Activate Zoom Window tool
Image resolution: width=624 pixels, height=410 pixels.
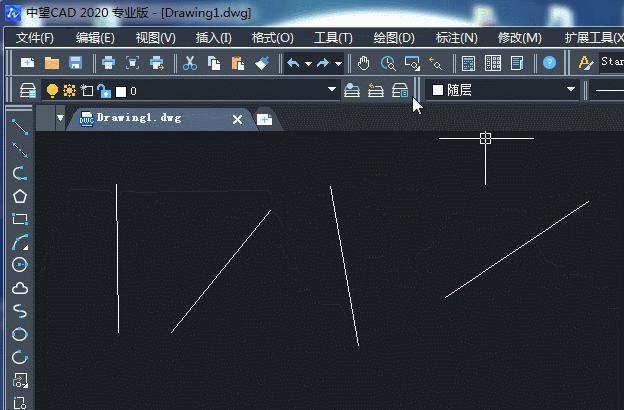coord(412,63)
